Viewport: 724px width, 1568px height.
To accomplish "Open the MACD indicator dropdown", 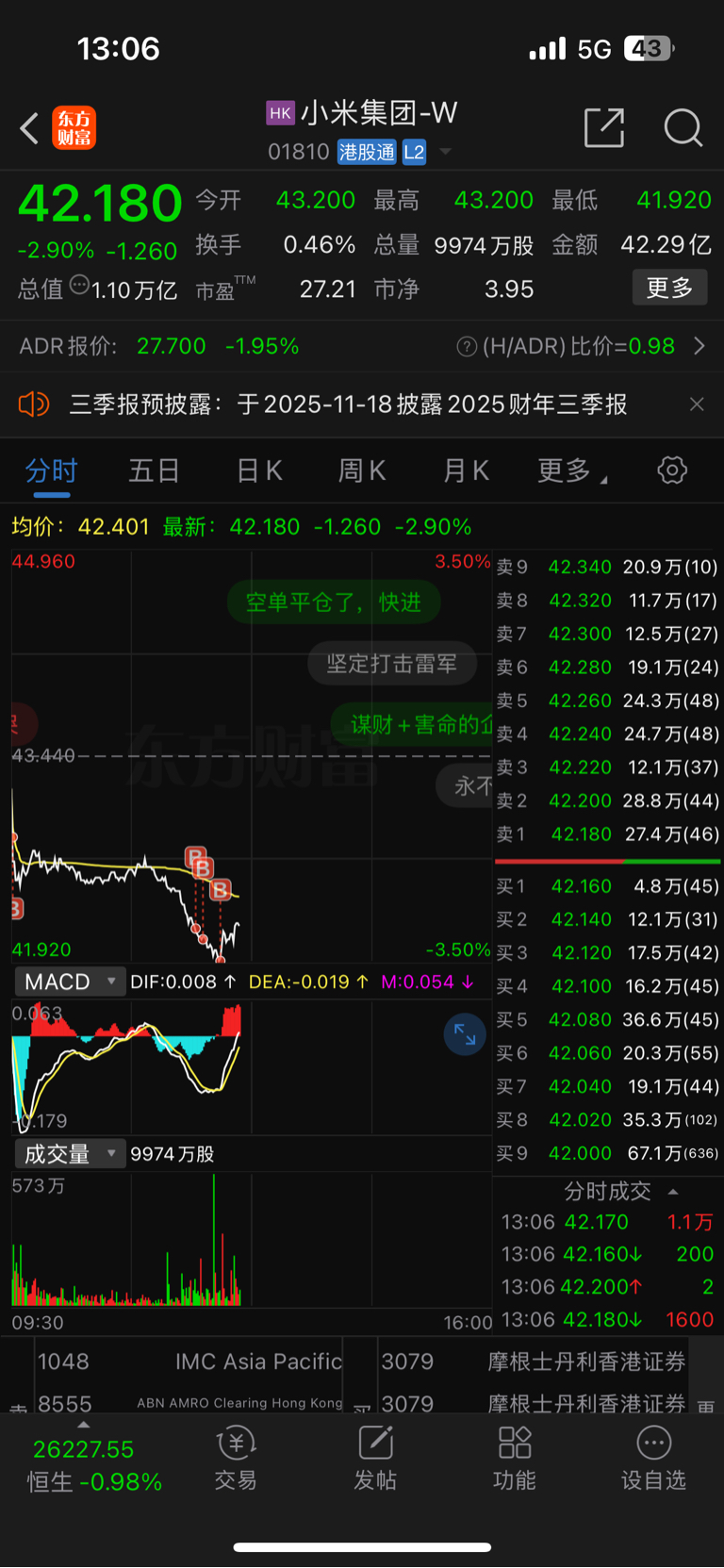I will point(70,982).
